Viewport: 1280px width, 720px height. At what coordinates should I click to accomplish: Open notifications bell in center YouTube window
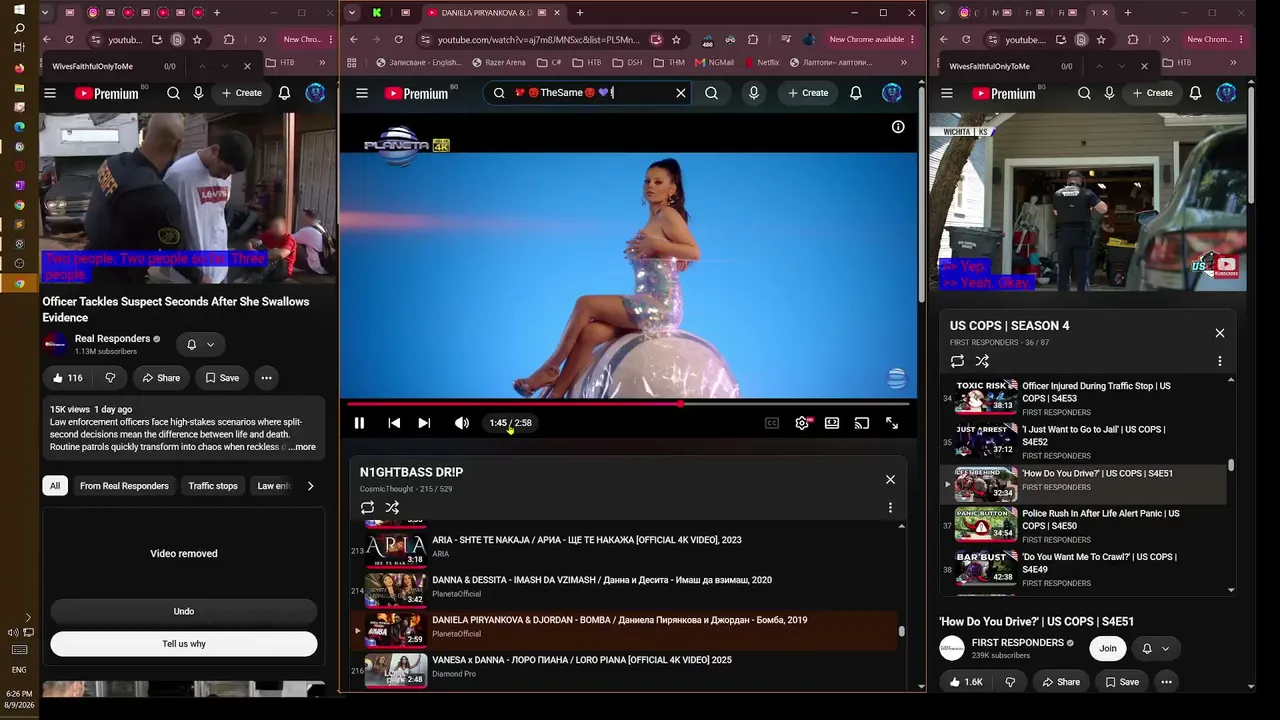pyautogui.click(x=856, y=93)
